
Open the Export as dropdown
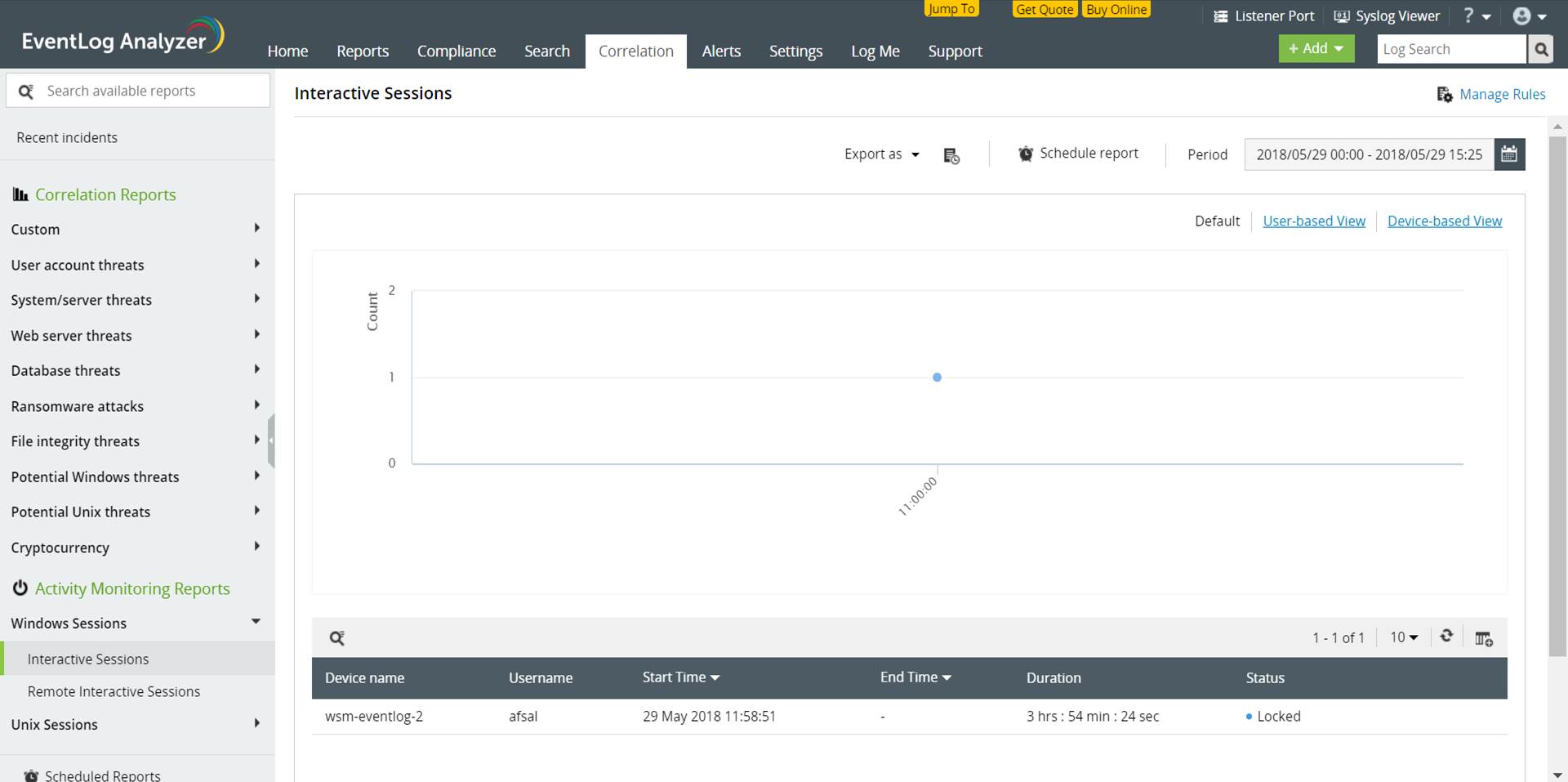click(x=881, y=154)
